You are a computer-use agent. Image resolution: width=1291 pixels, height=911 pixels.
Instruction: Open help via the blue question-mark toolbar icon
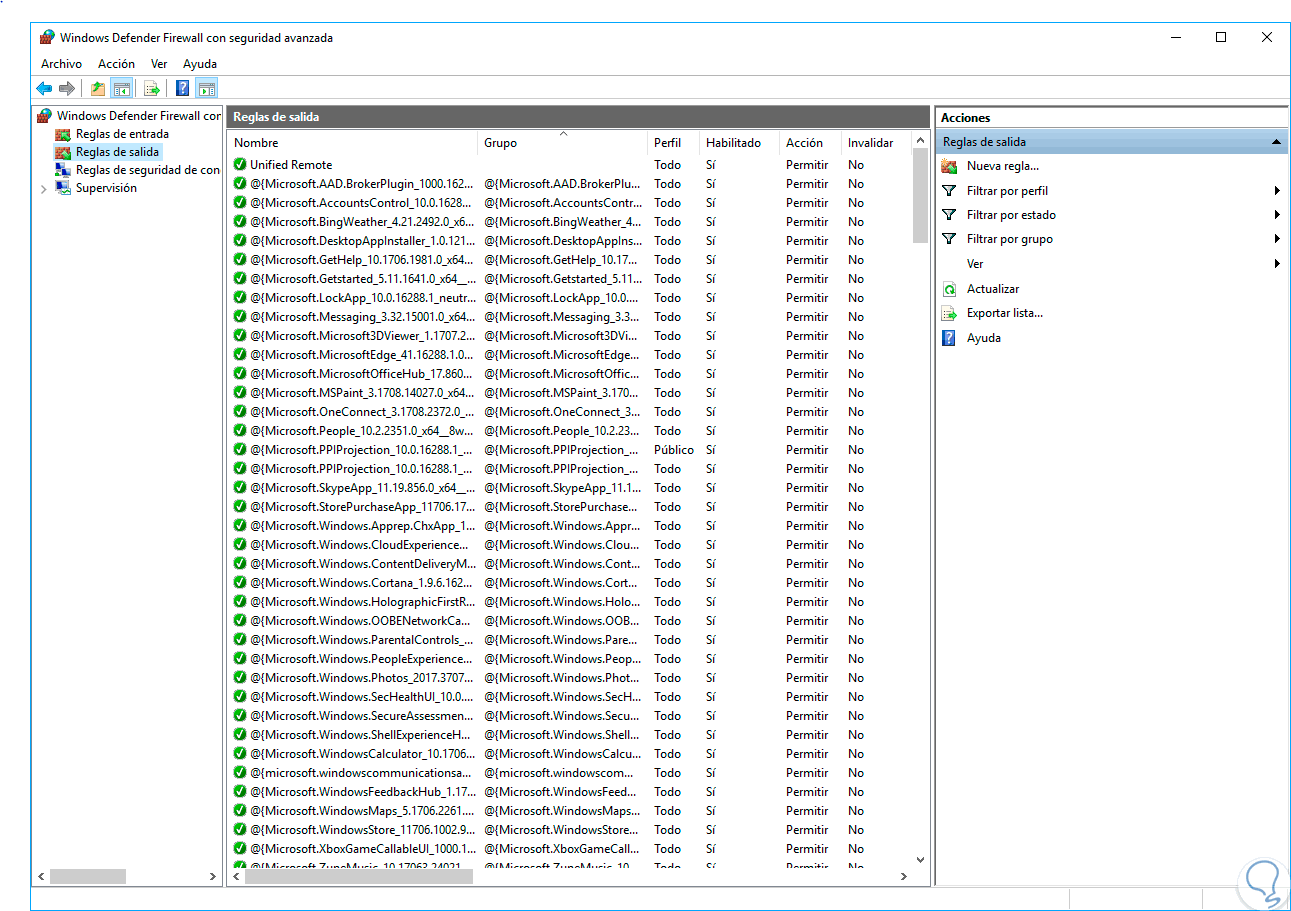(x=183, y=89)
